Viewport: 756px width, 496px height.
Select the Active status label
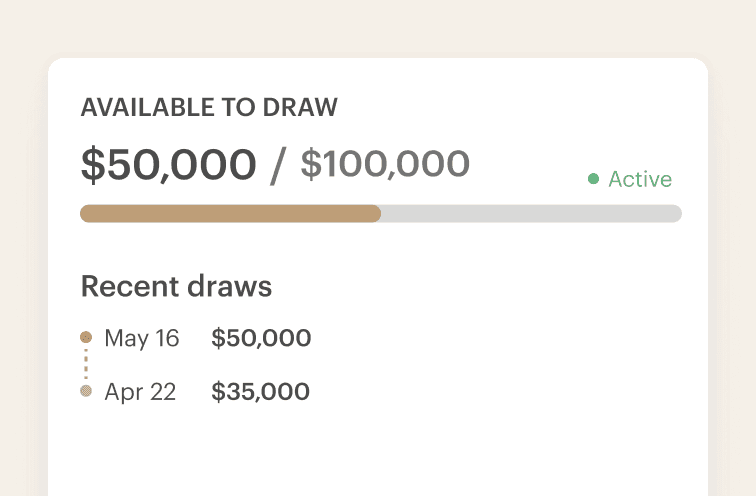pos(640,179)
